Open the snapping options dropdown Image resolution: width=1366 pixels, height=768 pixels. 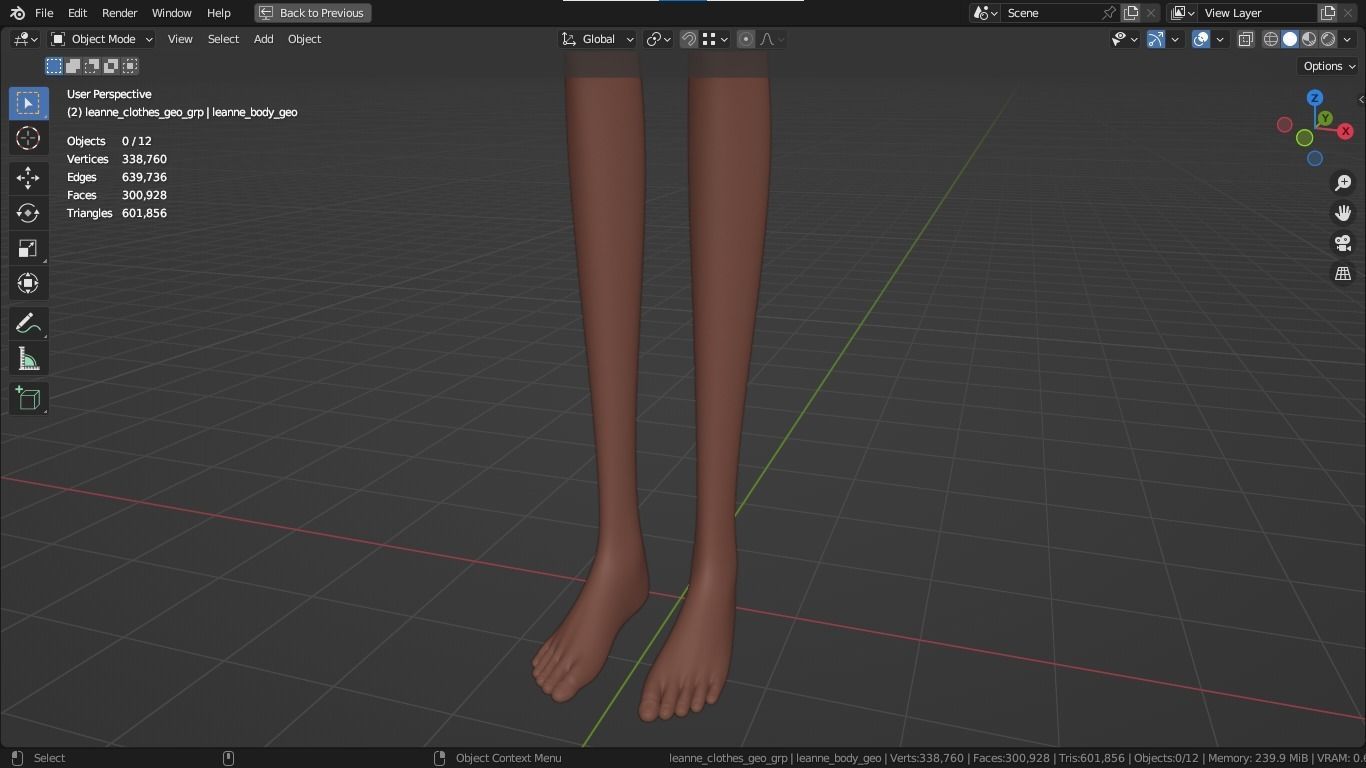pos(714,39)
